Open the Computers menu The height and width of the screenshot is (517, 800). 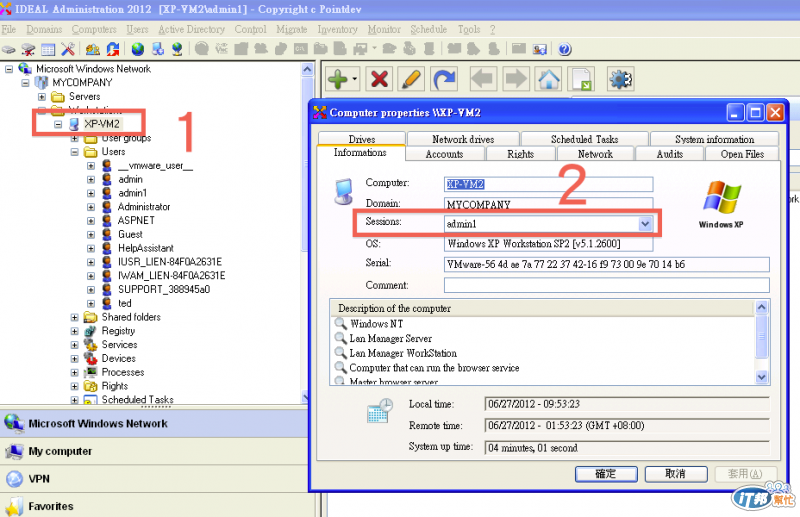(94, 30)
